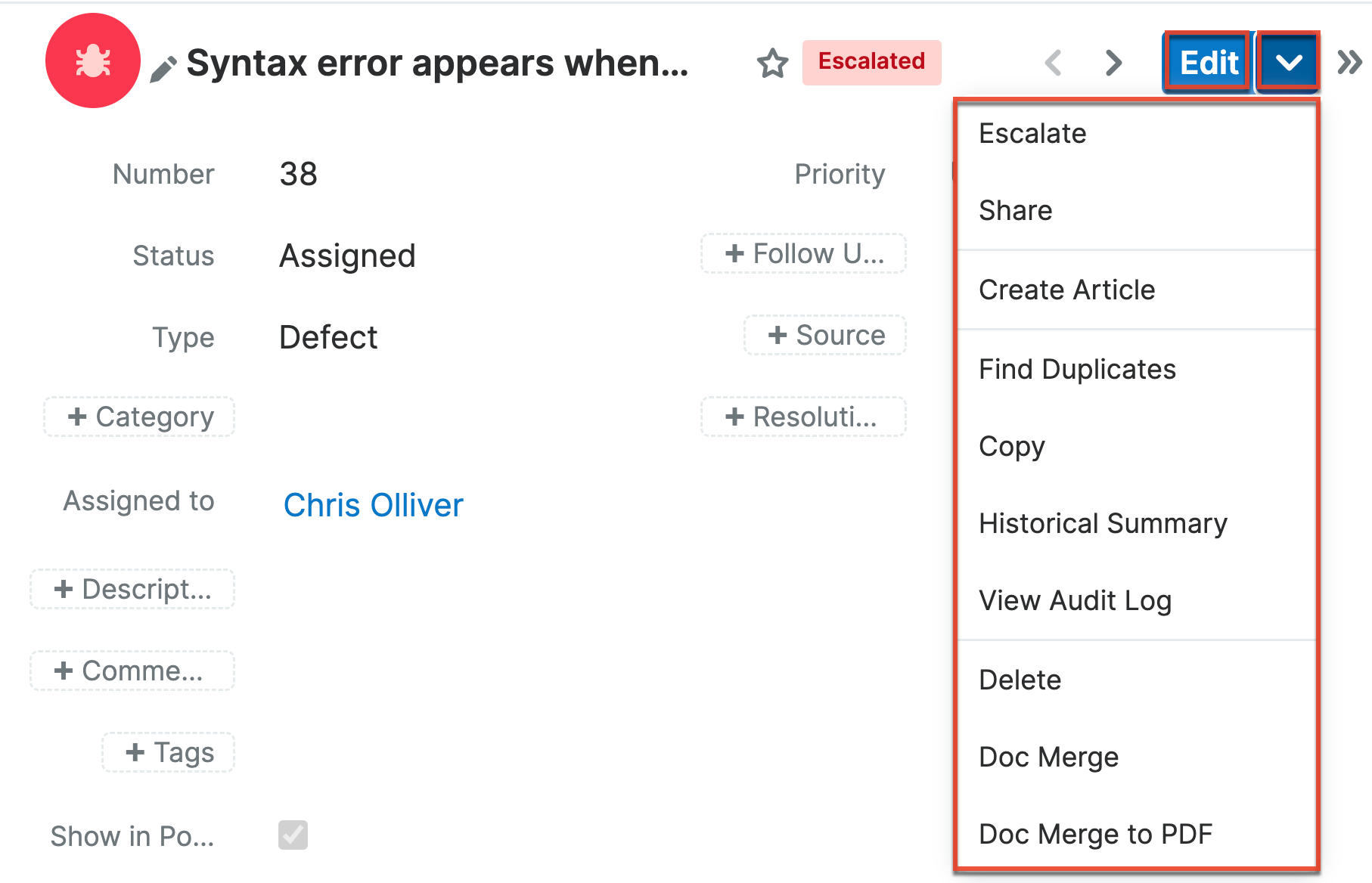This screenshot has width=1372, height=883.
Task: Select Historical Summary from the menu
Action: 1103,522
